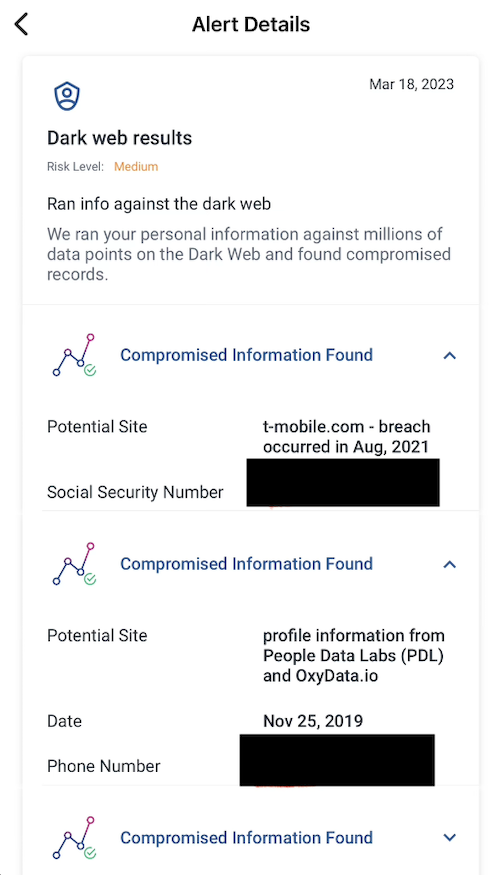The width and height of the screenshot is (500, 875).
Task: Tap the Medium risk level label
Action: pyautogui.click(x=136, y=166)
